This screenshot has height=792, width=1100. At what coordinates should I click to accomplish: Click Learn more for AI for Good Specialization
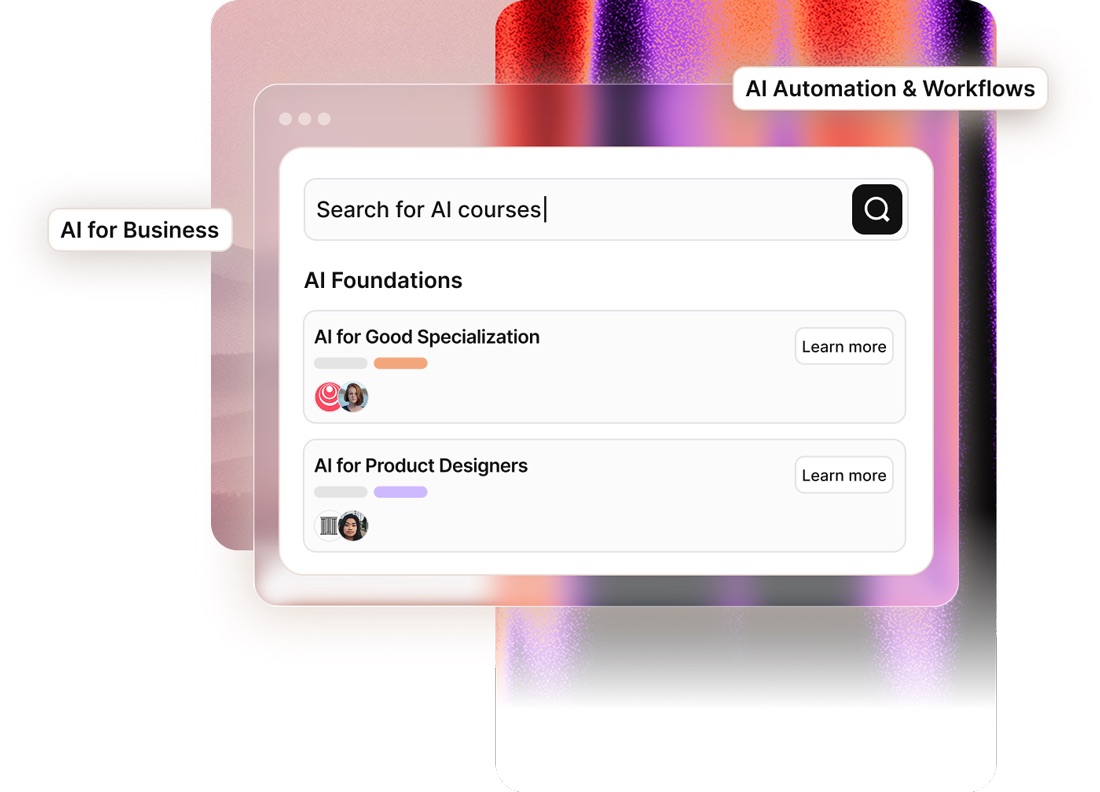(843, 346)
